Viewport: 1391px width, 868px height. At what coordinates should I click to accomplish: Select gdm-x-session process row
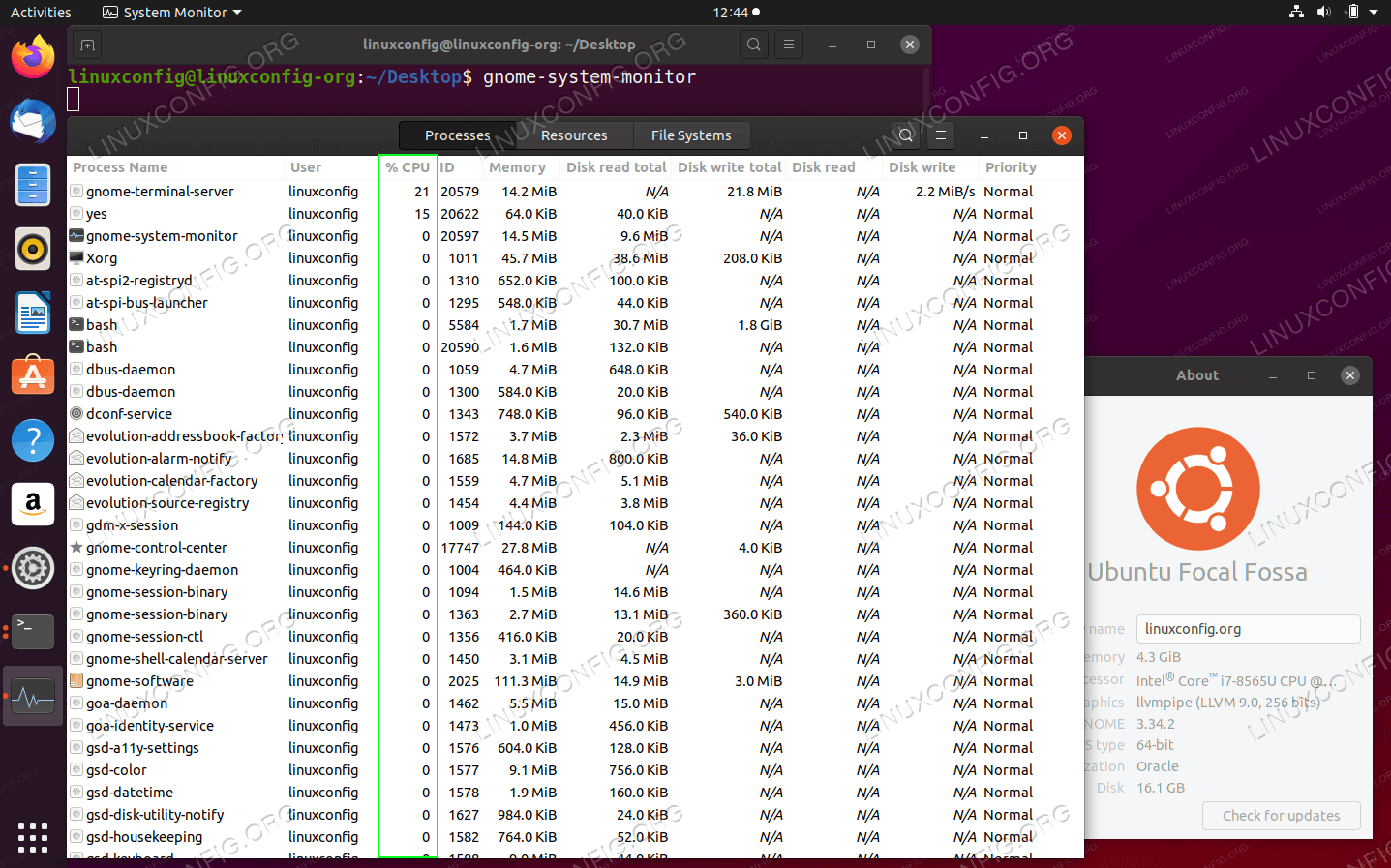pos(575,525)
